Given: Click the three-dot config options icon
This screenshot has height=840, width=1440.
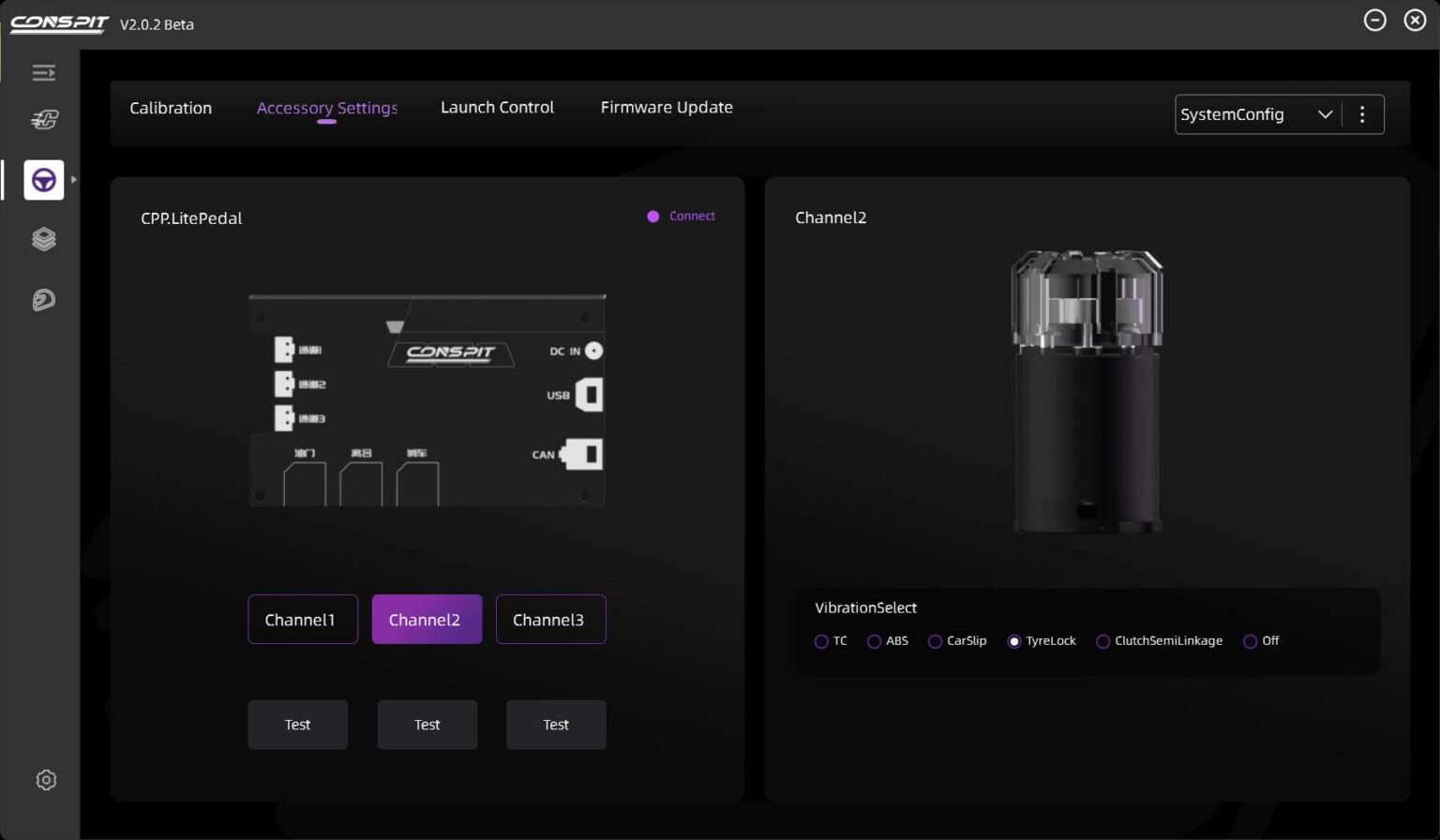Looking at the screenshot, I should (1362, 114).
